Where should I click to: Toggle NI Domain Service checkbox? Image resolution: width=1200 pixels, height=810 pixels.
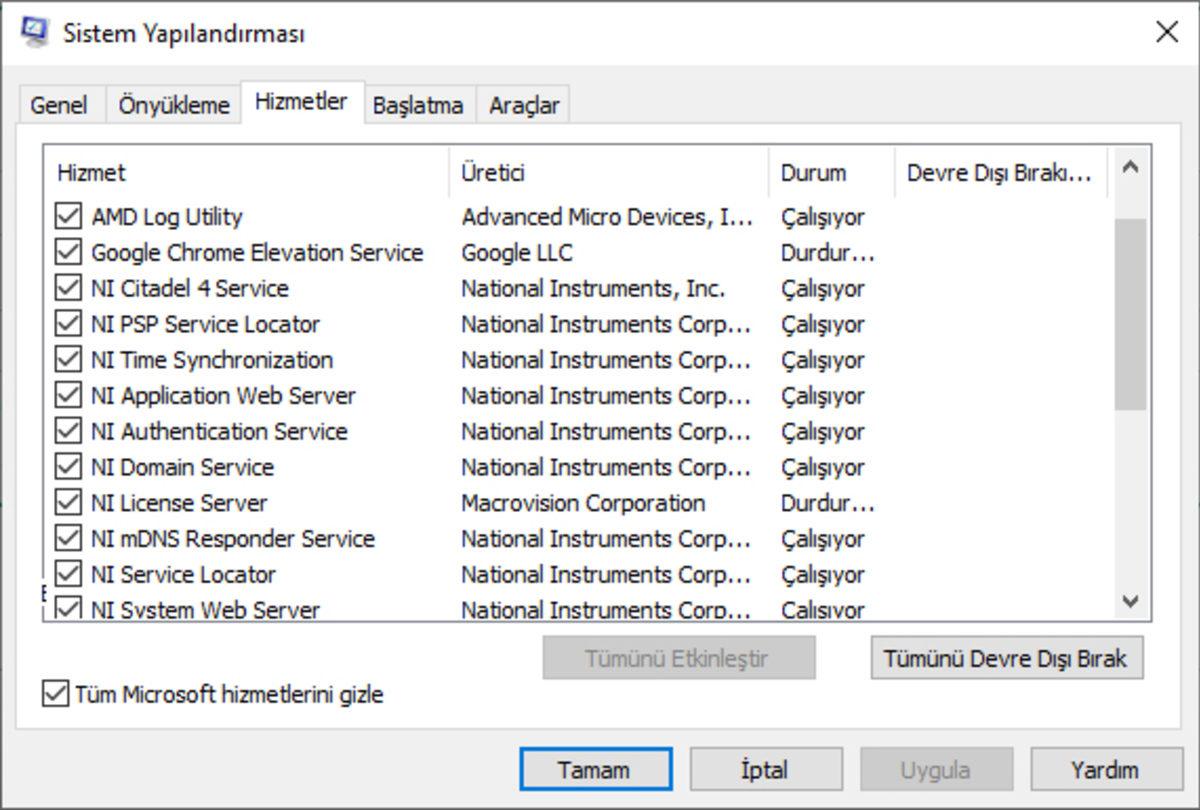point(64,467)
